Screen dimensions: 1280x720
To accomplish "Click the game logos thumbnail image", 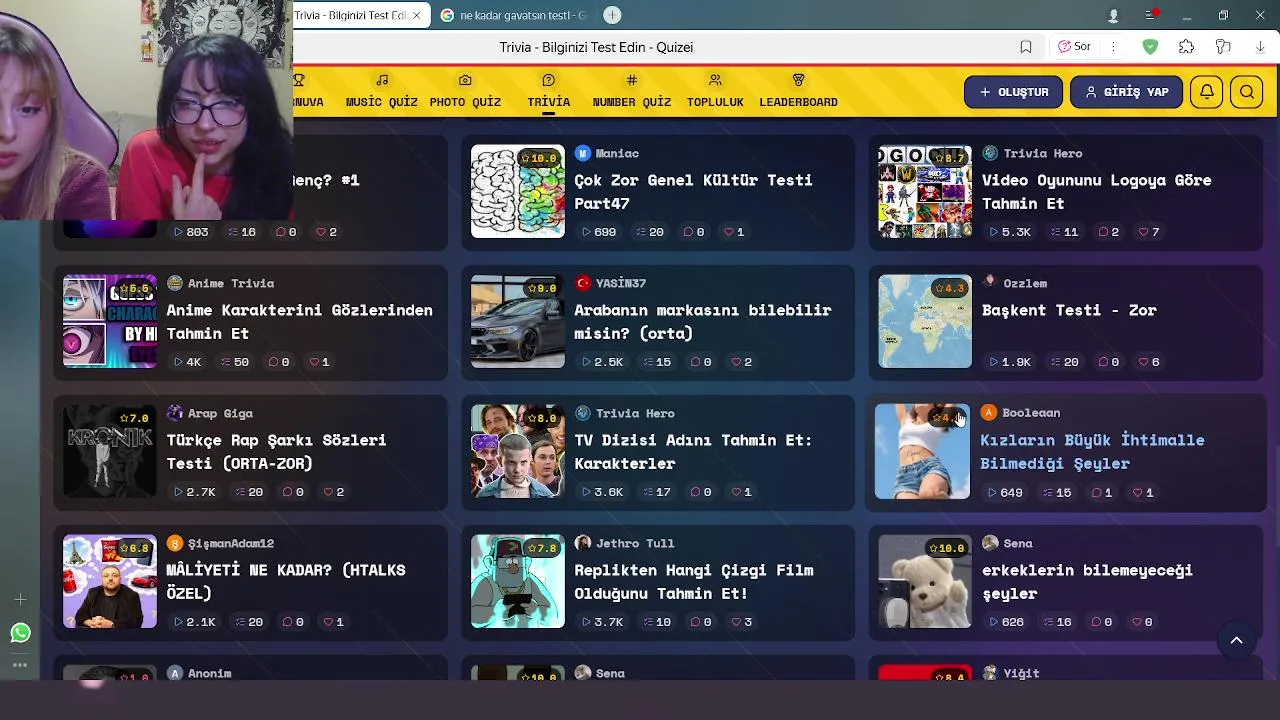I will [925, 191].
